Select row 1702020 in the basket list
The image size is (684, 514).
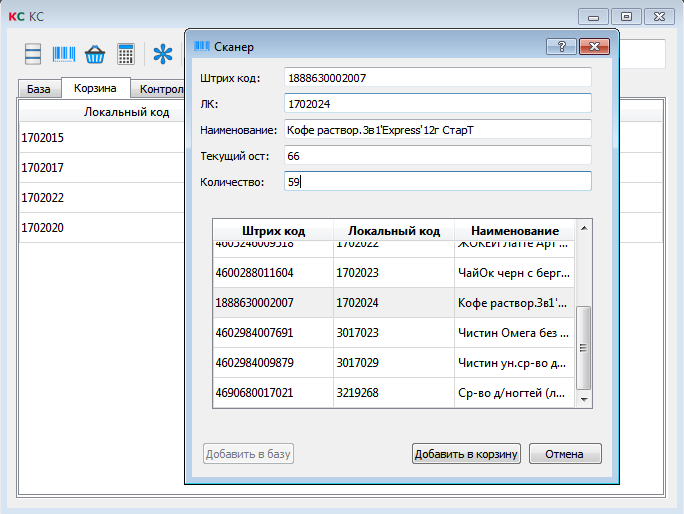pos(102,227)
